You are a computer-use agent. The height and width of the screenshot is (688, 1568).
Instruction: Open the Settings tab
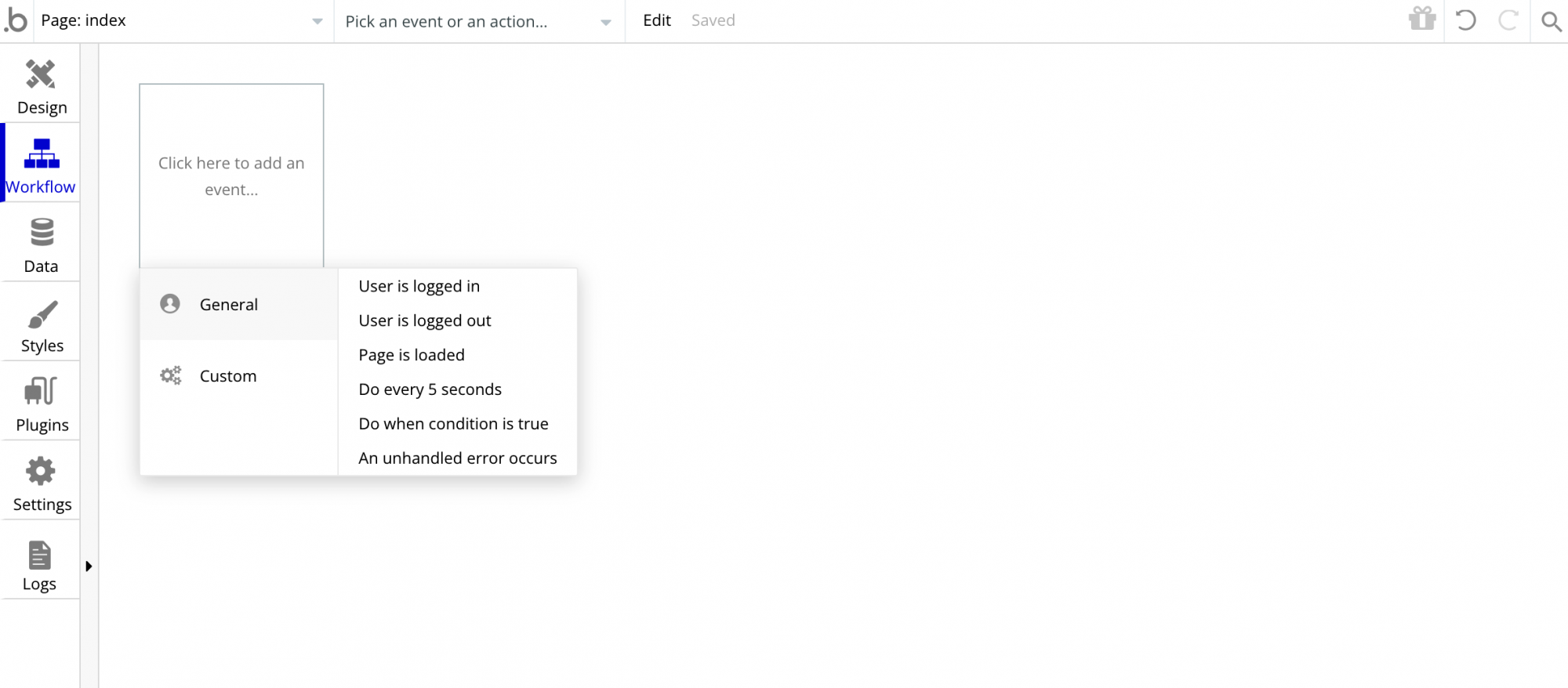42,484
